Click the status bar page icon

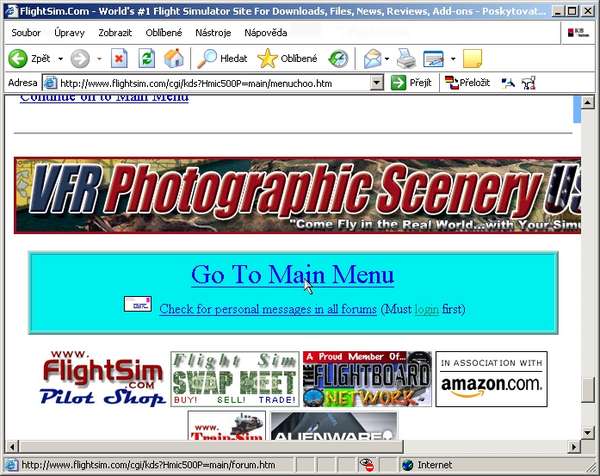[x=11, y=465]
